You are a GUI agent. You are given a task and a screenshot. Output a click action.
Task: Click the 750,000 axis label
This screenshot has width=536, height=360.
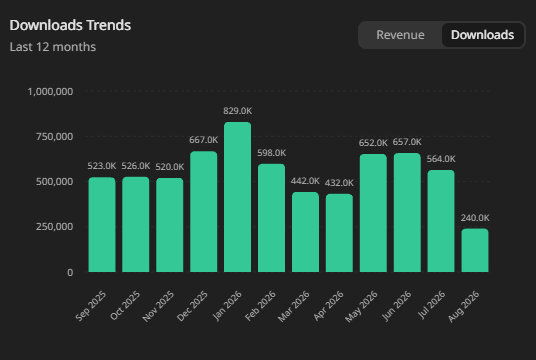point(54,137)
